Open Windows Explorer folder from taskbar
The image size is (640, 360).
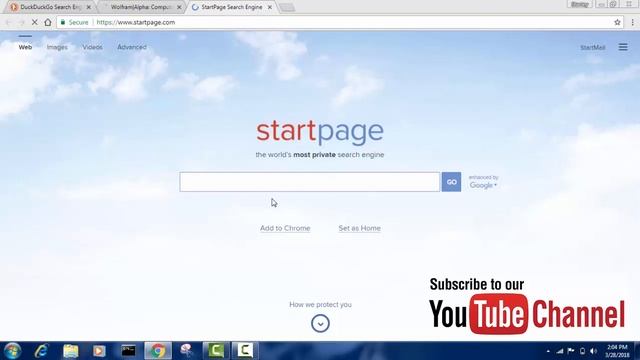(71, 351)
